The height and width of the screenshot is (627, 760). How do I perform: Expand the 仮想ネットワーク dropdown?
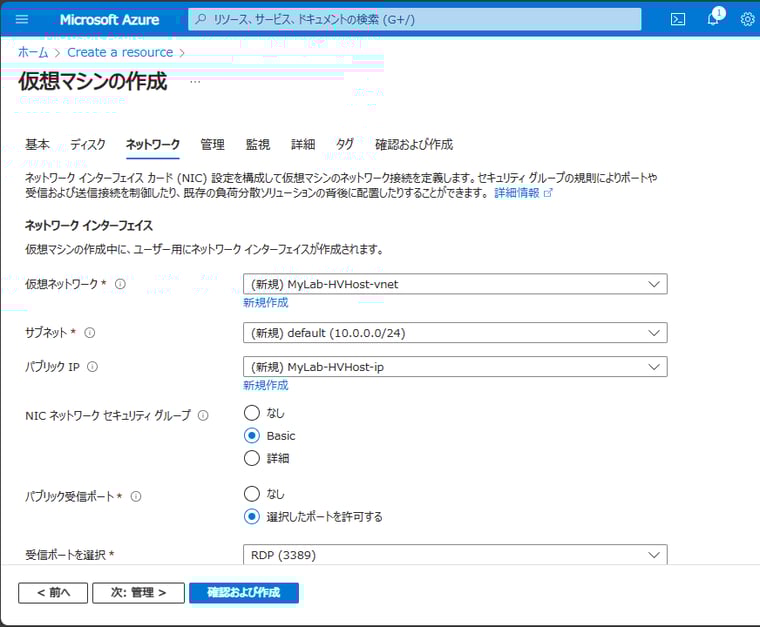tap(455, 284)
